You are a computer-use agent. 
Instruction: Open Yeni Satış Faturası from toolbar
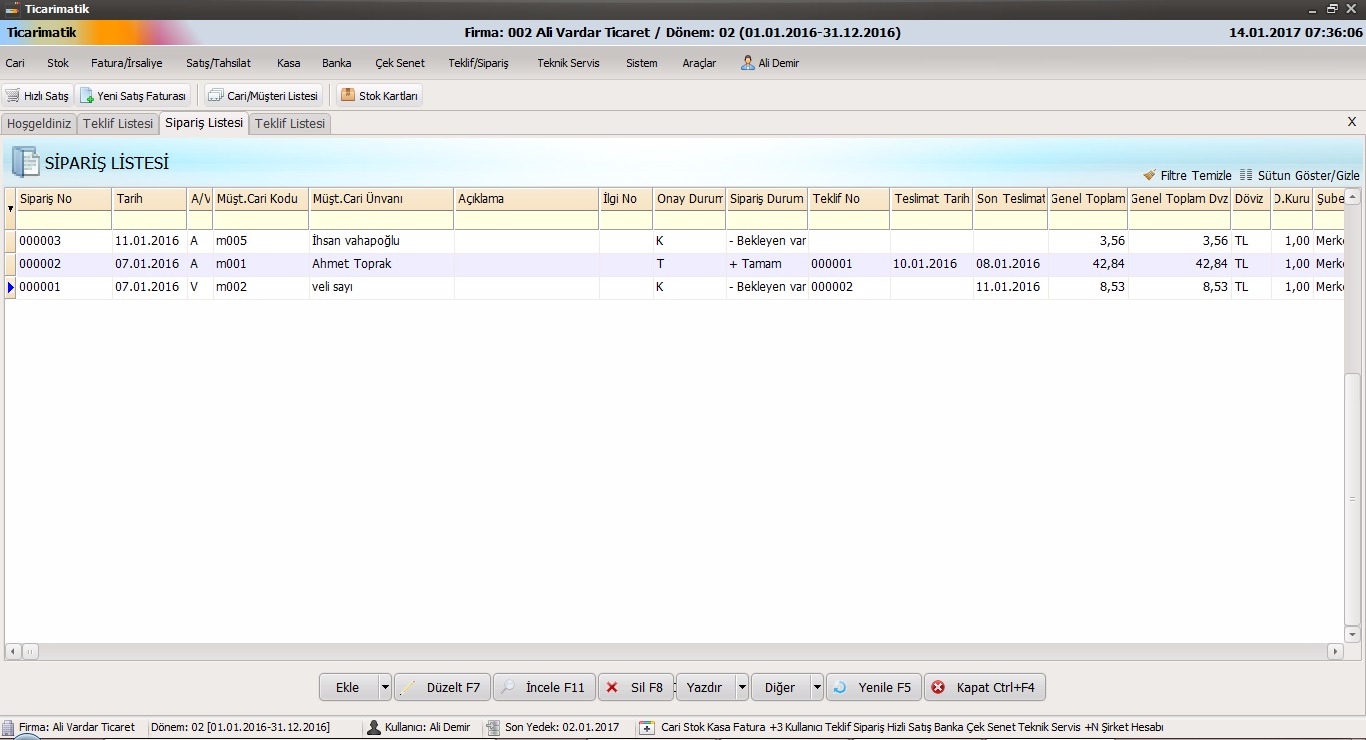pos(88,96)
